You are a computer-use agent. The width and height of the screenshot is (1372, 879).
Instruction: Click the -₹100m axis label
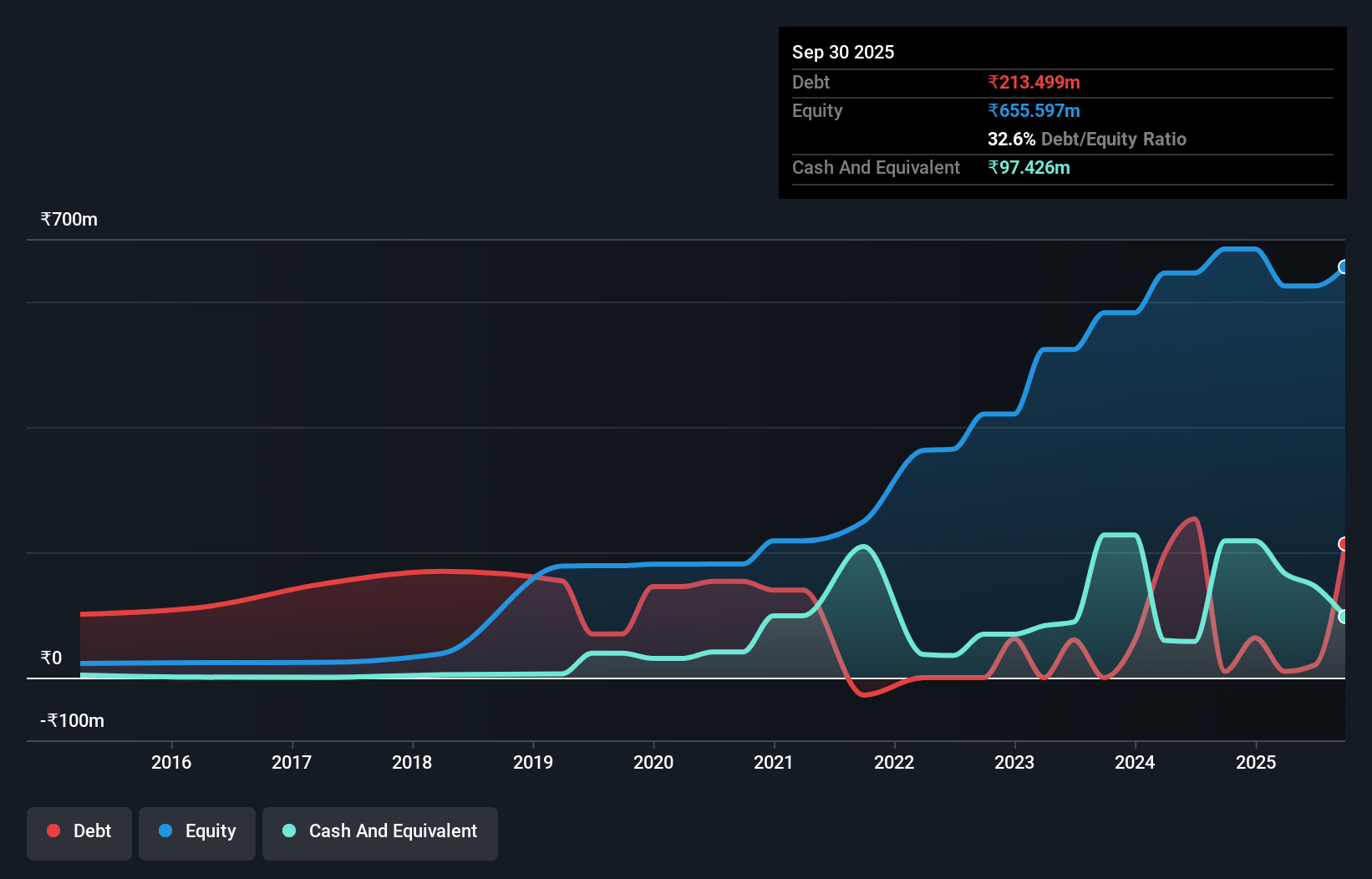pos(71,719)
